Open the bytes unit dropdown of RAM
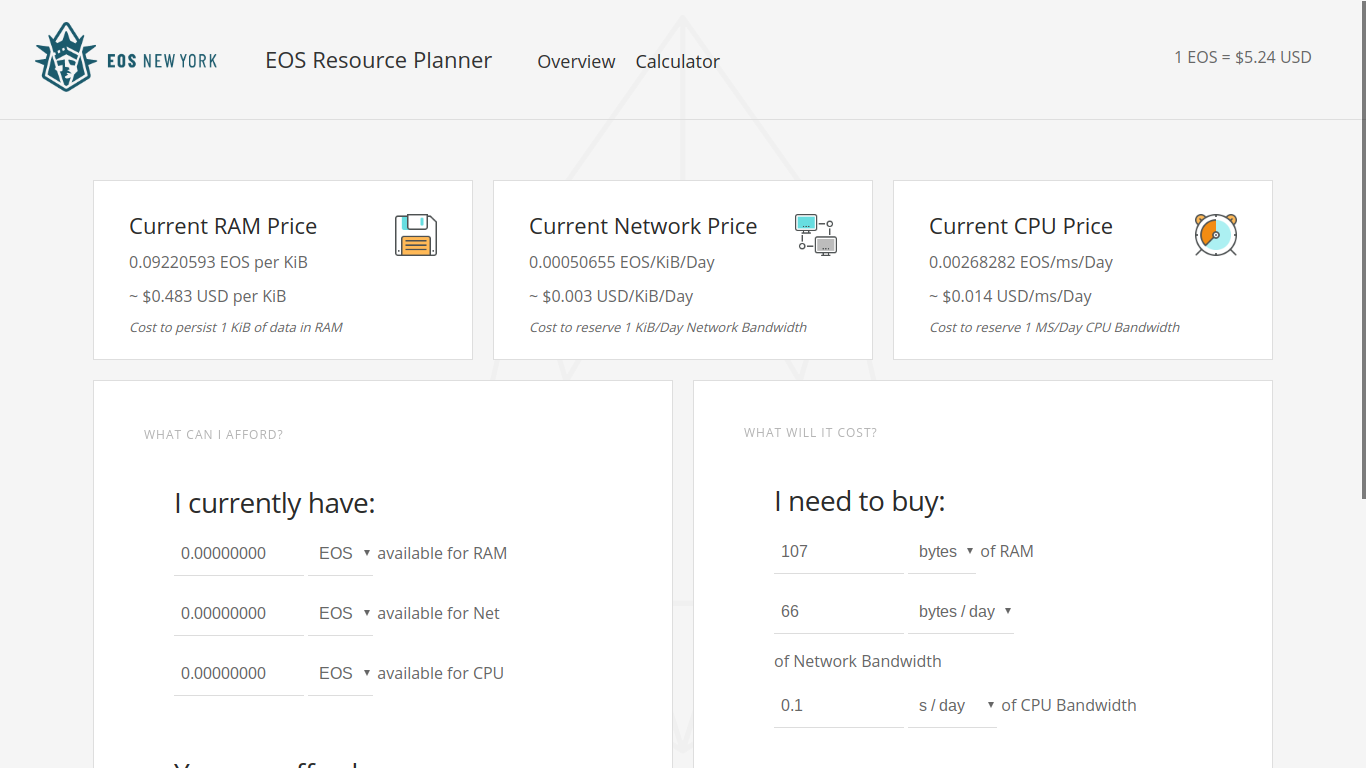Image resolution: width=1366 pixels, height=768 pixels. (x=942, y=552)
